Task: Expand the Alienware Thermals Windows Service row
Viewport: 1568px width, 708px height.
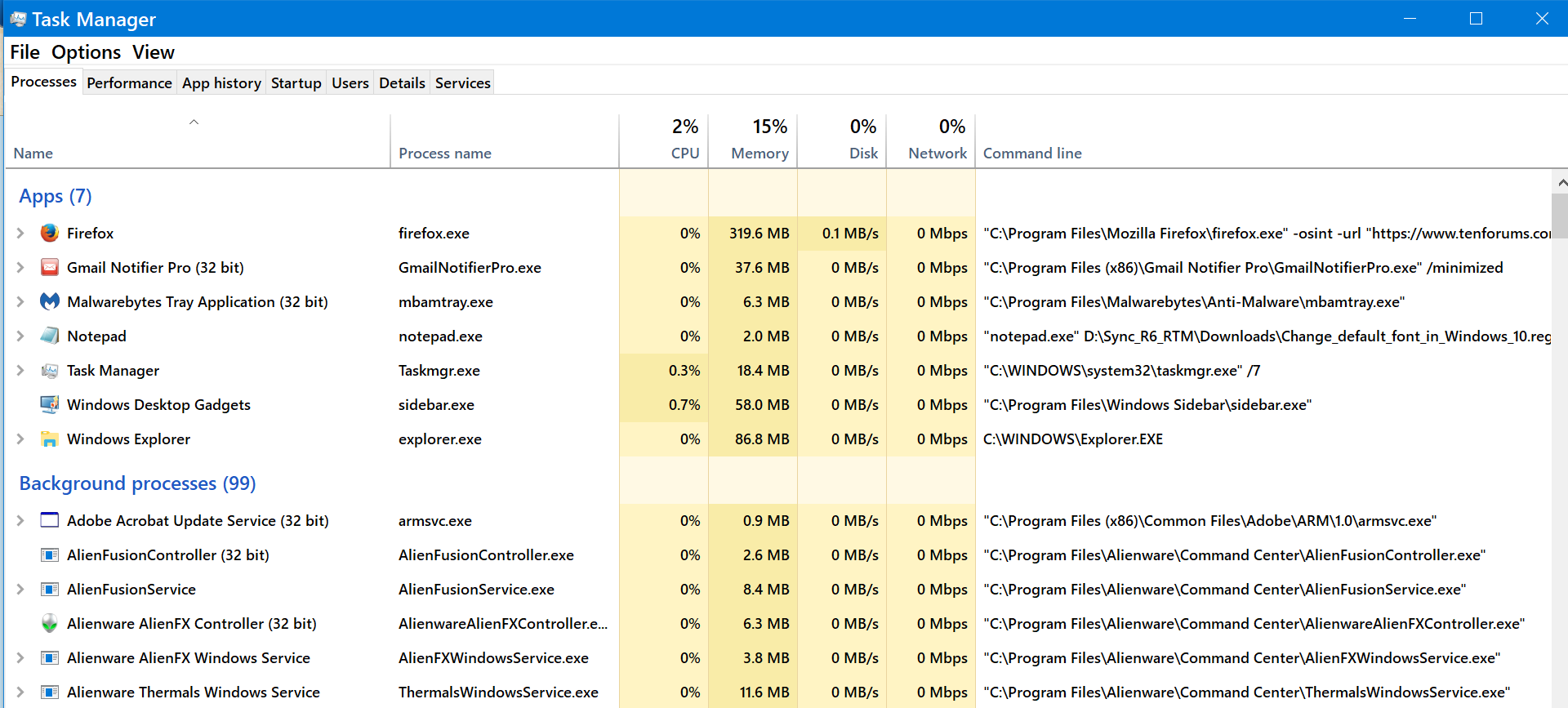Action: click(20, 692)
